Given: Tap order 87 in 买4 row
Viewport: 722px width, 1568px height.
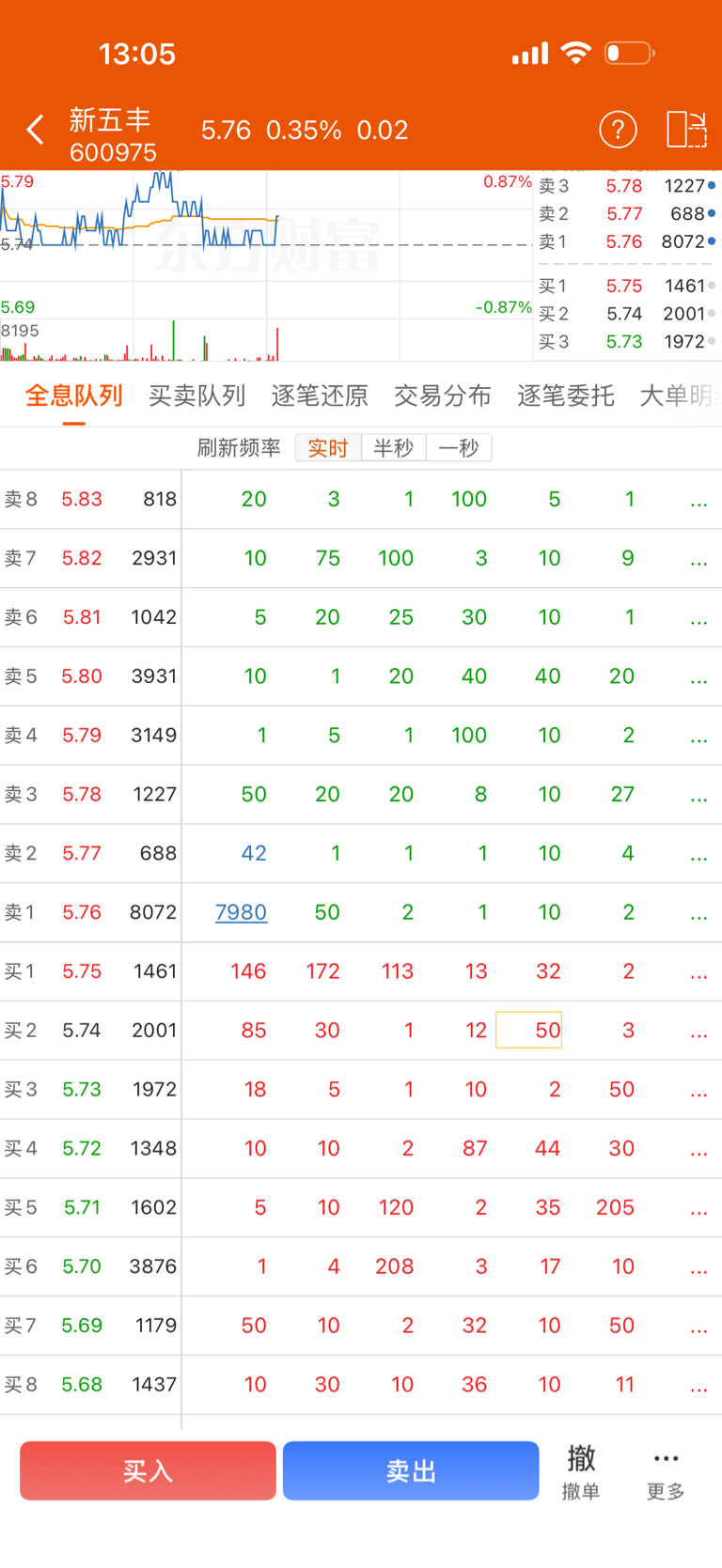Looking at the screenshot, I should 475,1148.
